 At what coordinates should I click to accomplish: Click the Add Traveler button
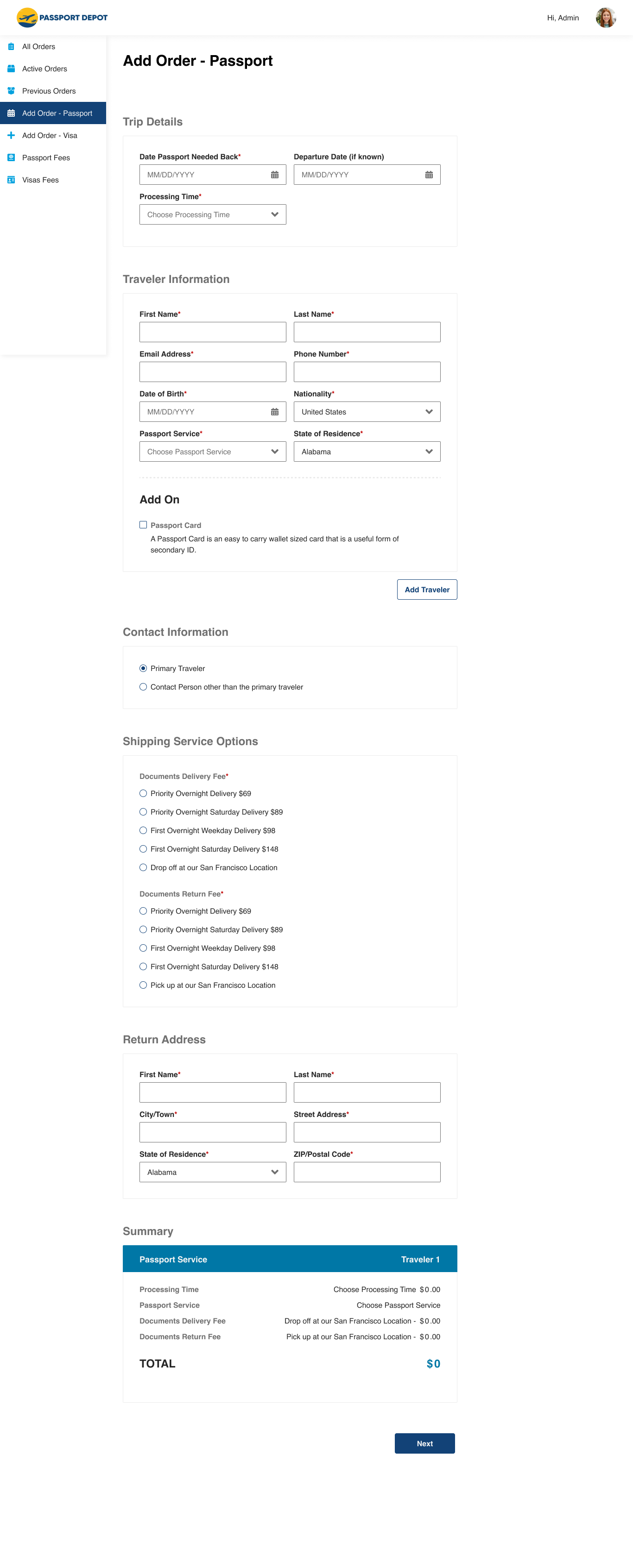tap(426, 589)
